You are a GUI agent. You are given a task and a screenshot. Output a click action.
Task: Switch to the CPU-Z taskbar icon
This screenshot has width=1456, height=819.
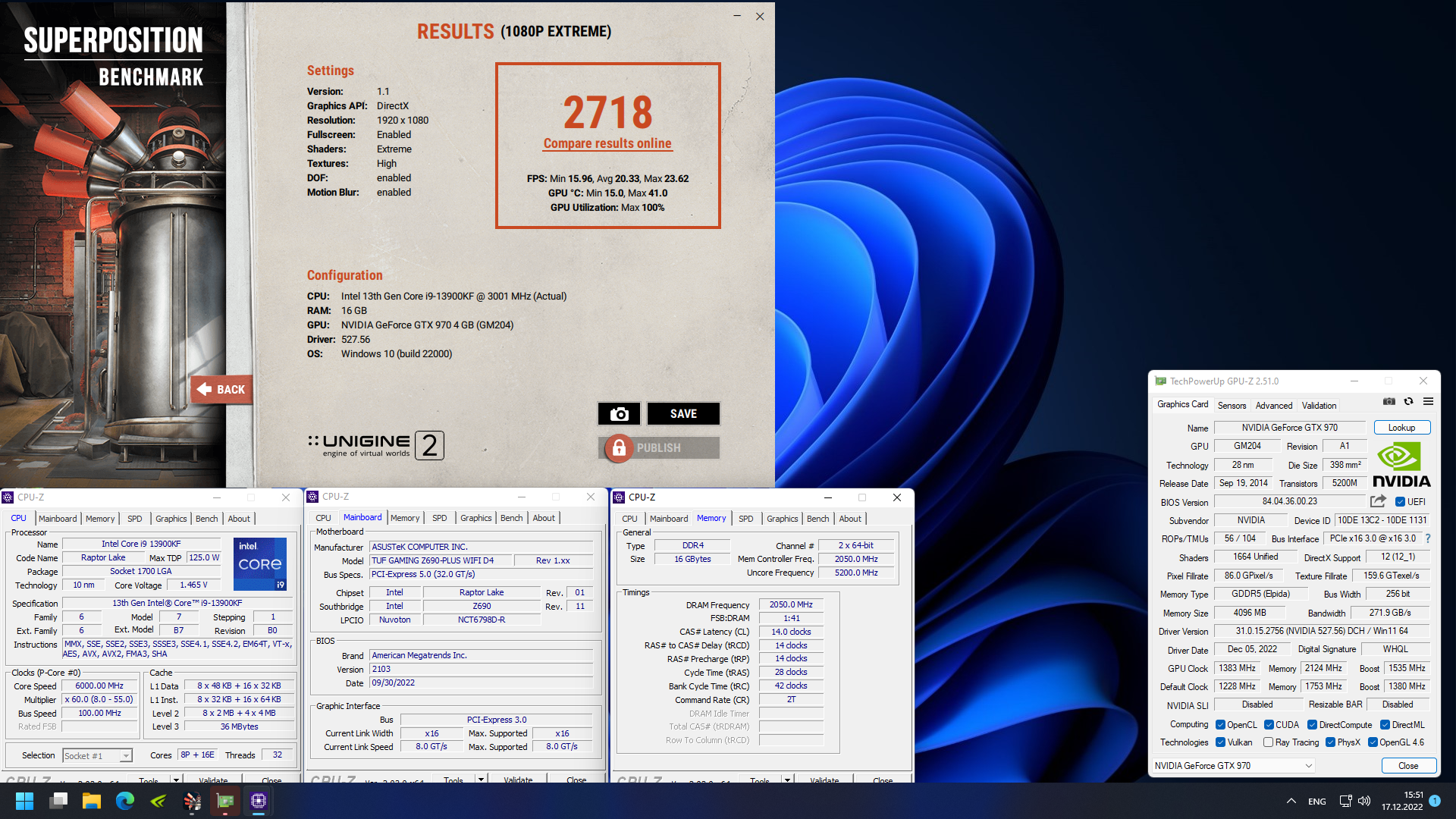point(259,801)
